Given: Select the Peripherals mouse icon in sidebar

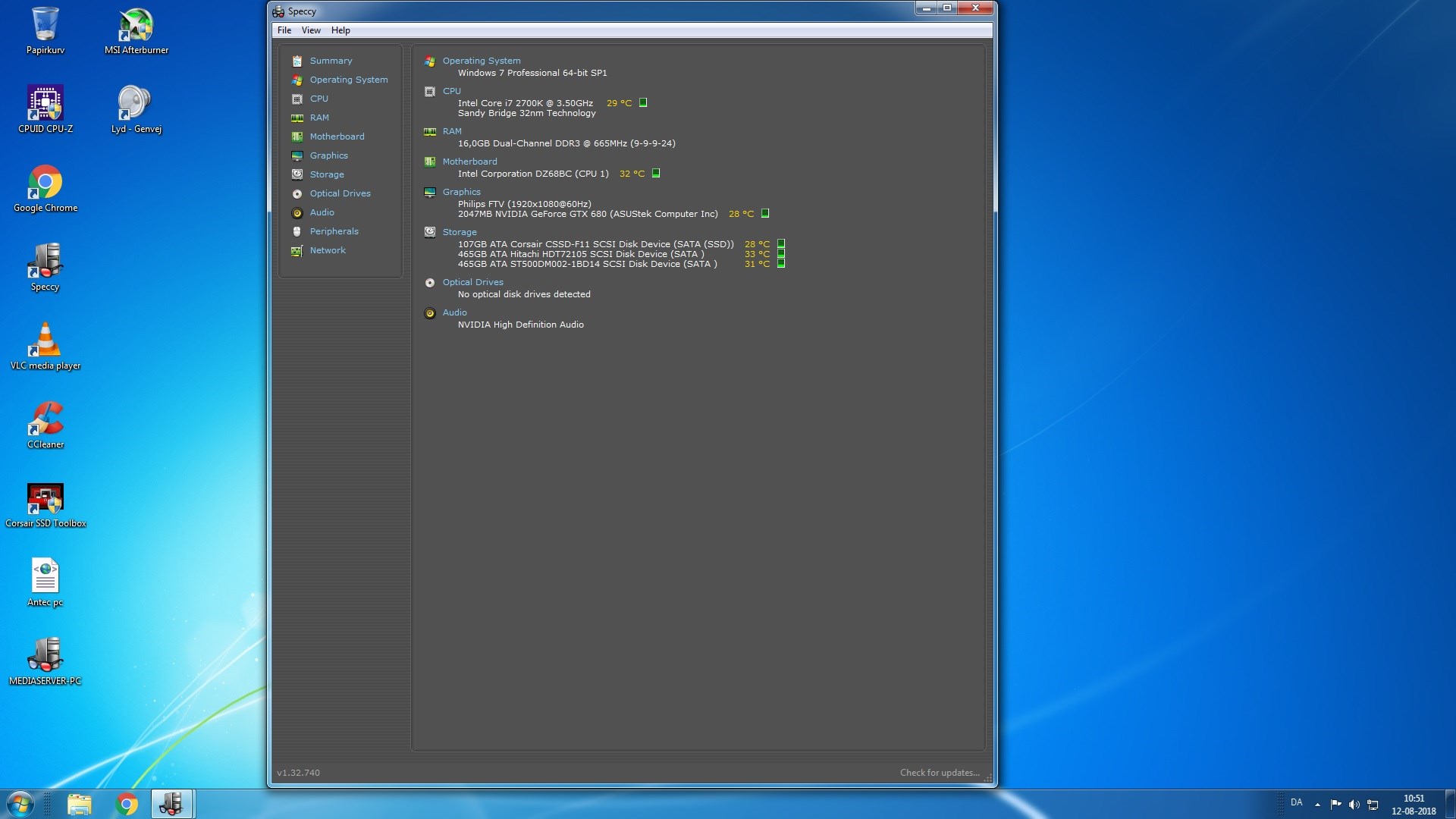Looking at the screenshot, I should click(x=297, y=231).
